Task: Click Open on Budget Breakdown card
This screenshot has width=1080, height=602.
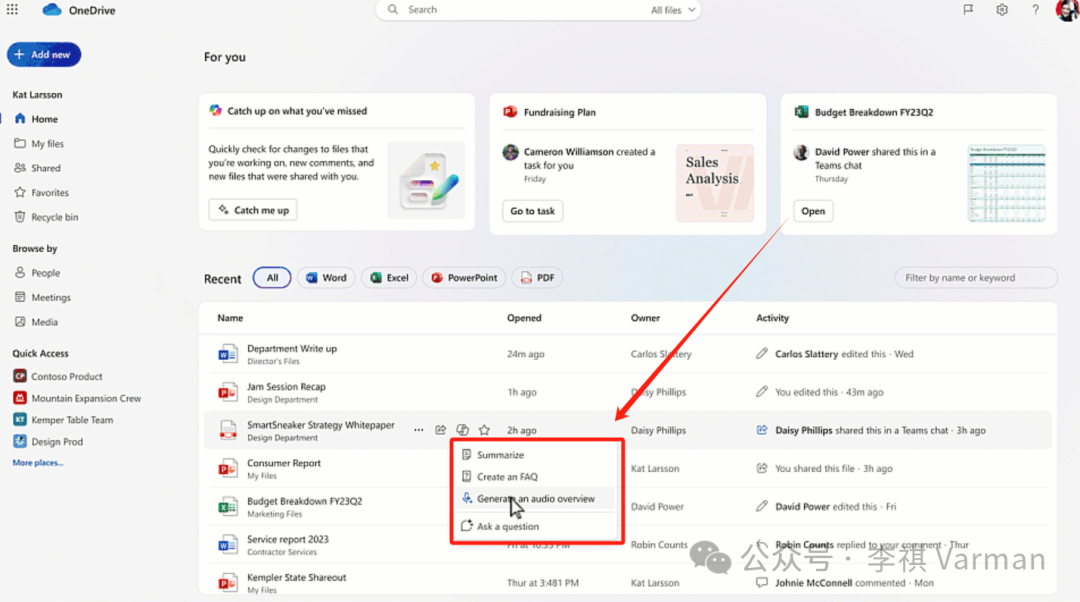Action: click(813, 211)
